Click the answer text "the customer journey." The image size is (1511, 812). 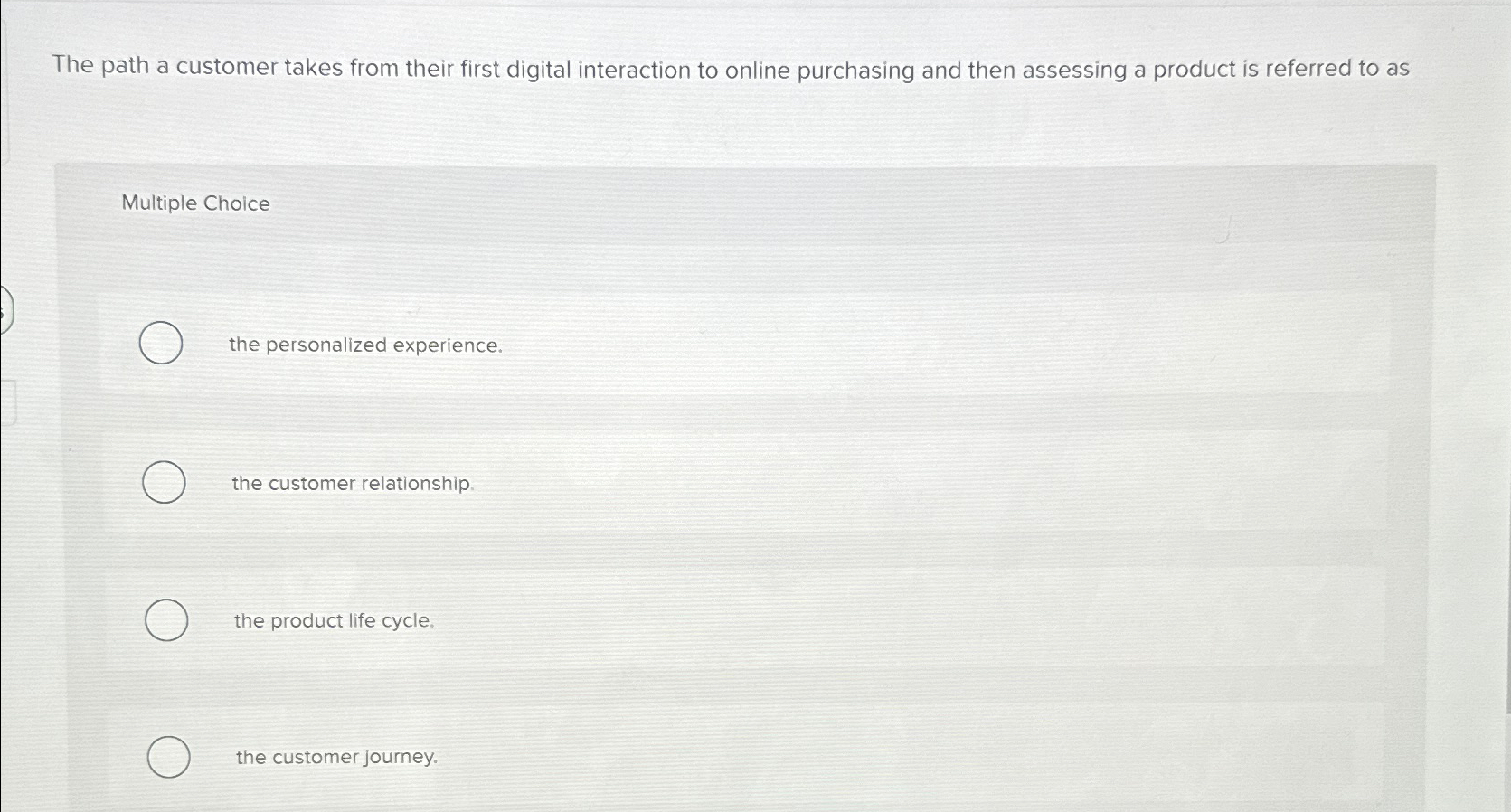point(336,757)
